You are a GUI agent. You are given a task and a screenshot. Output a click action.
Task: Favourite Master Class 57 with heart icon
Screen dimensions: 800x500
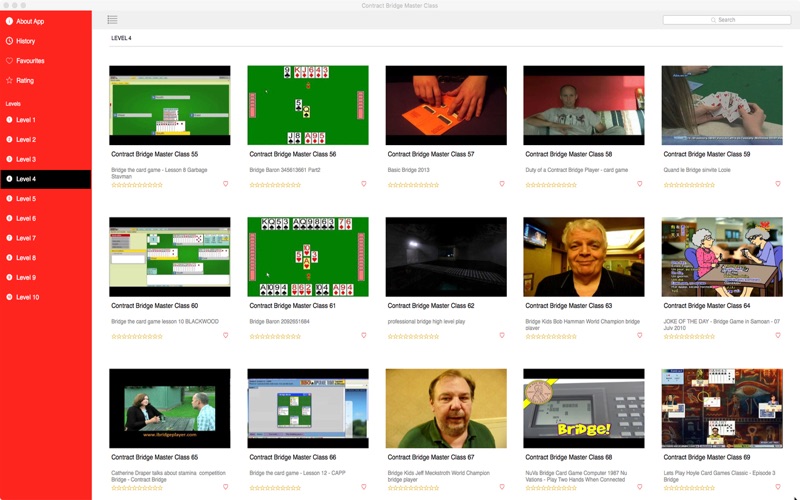[502, 184]
